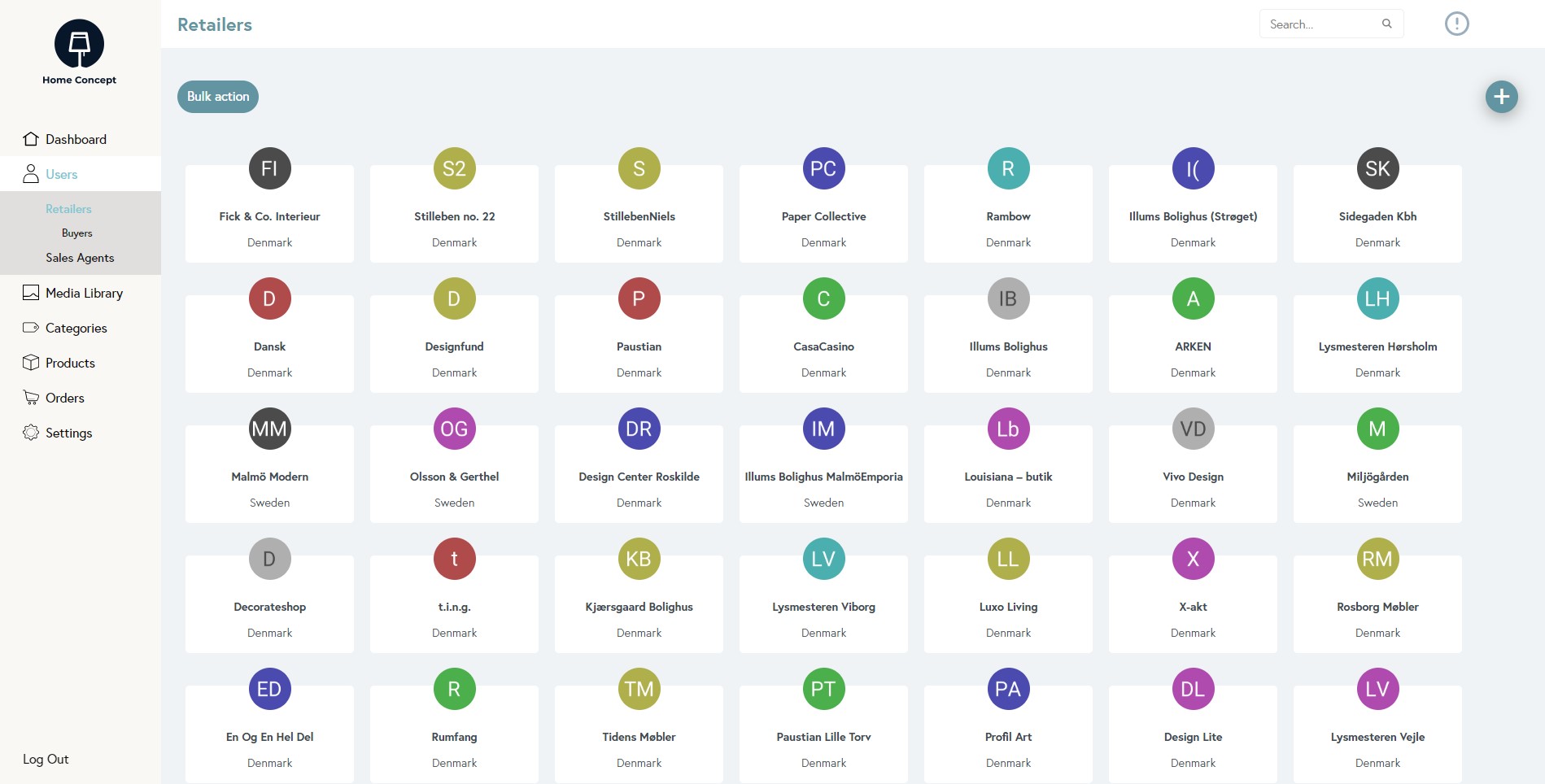Screen dimensions: 1545x784
Task: Click the Users person icon
Action: coord(31,174)
